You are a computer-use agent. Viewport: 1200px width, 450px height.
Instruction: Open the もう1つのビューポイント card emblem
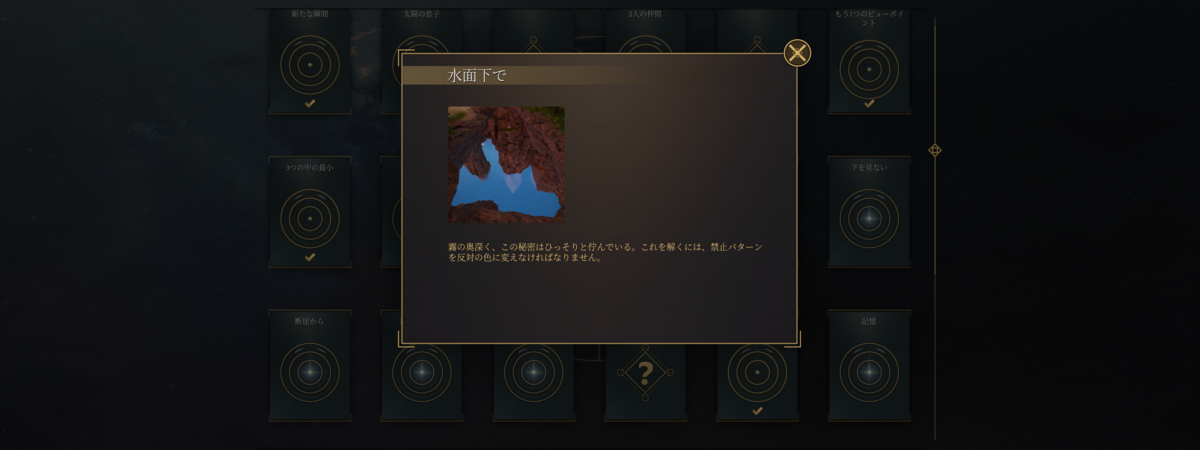point(869,69)
